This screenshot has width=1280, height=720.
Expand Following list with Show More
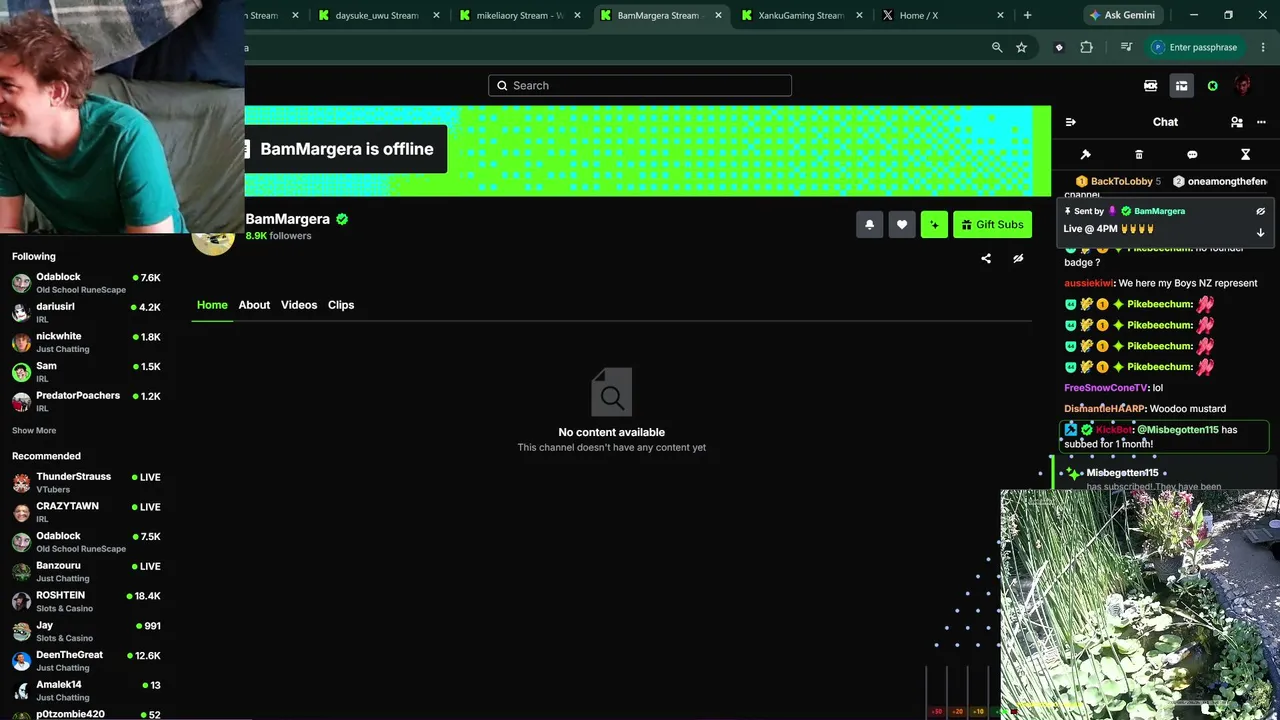[x=34, y=431]
